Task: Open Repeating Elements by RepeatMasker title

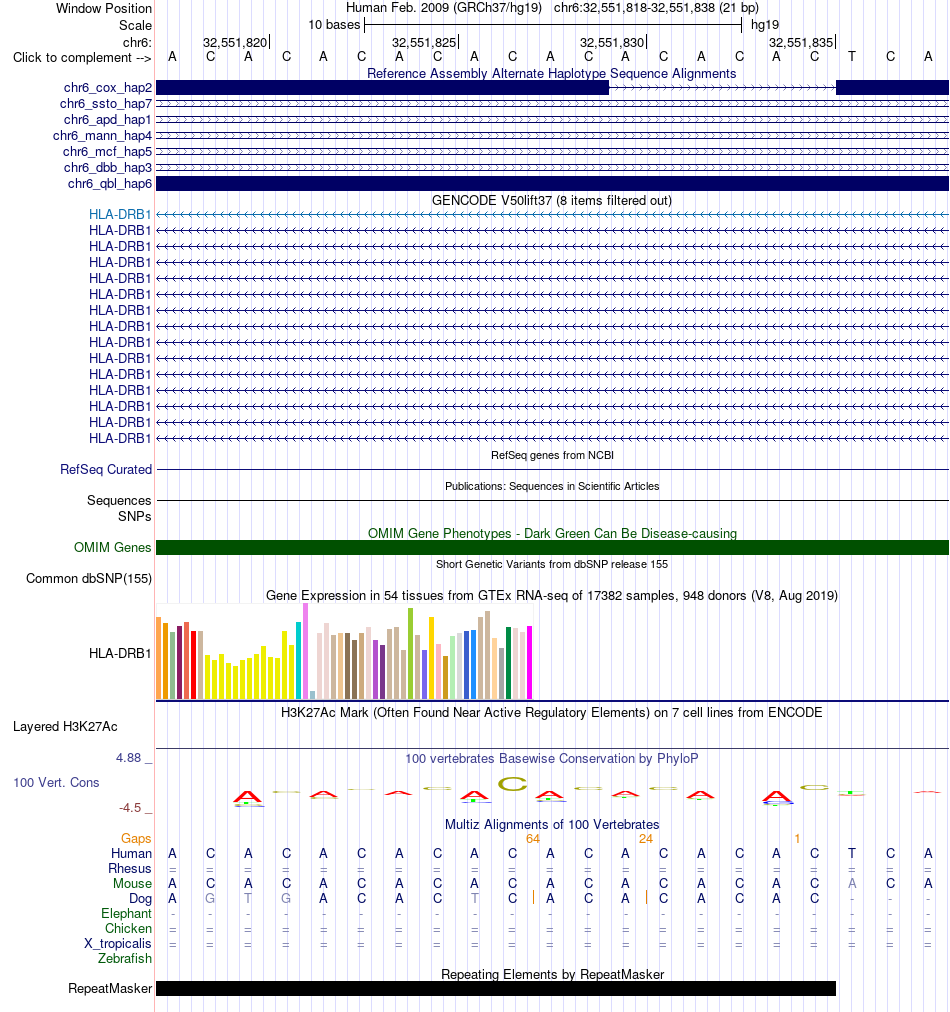Action: [x=552, y=975]
